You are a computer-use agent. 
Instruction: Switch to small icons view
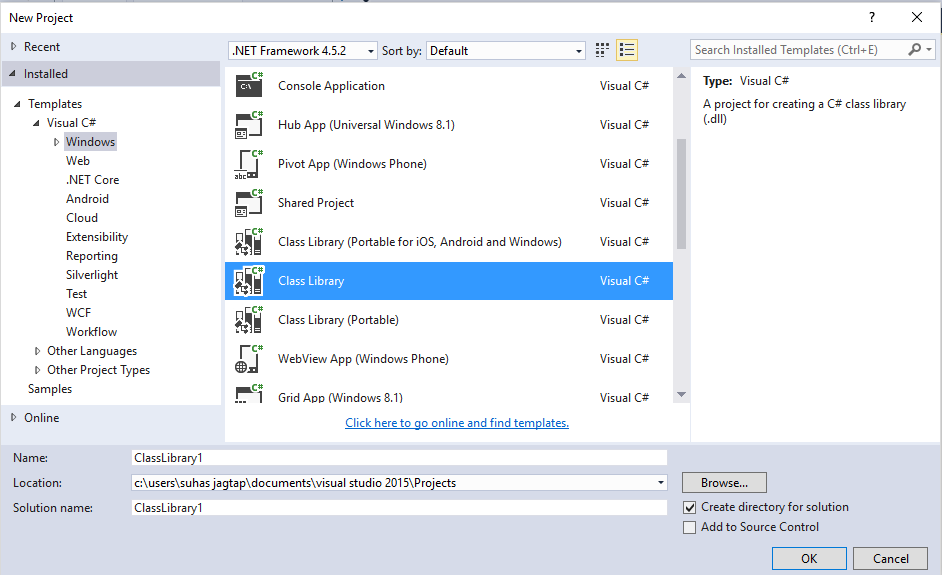coord(602,50)
